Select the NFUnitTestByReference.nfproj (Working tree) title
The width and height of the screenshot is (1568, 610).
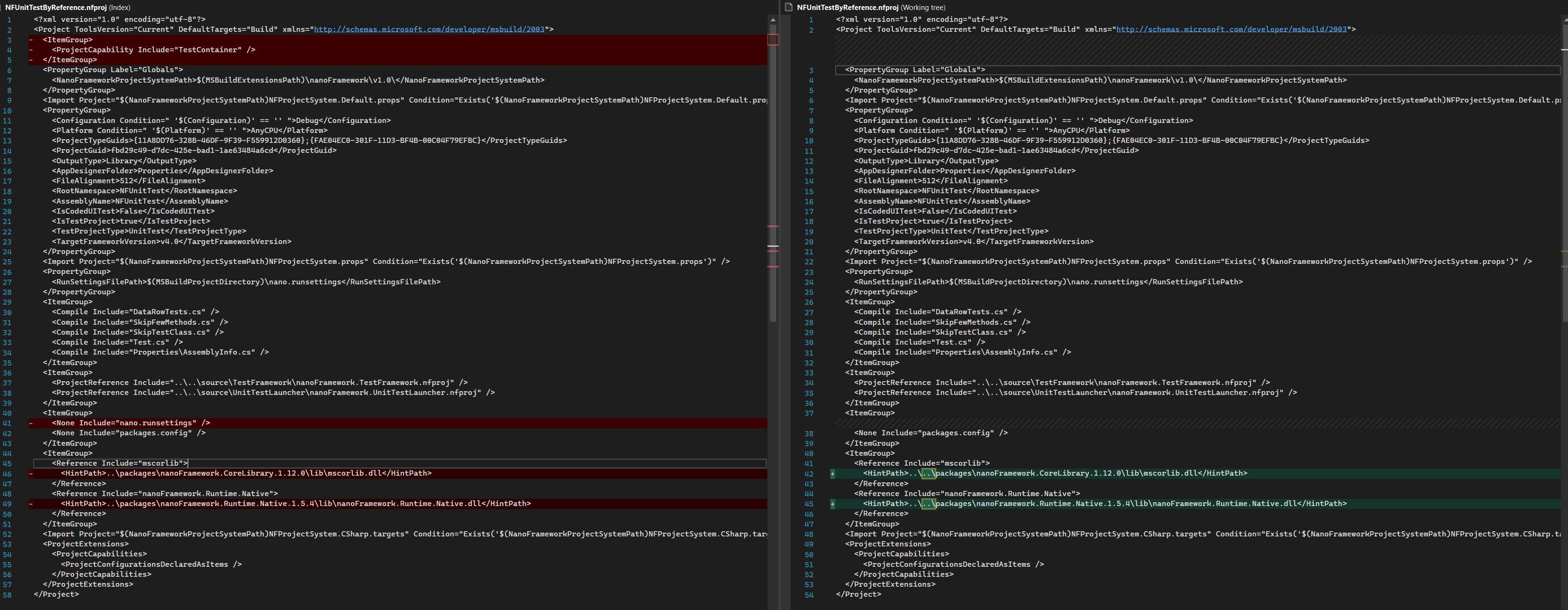click(871, 7)
